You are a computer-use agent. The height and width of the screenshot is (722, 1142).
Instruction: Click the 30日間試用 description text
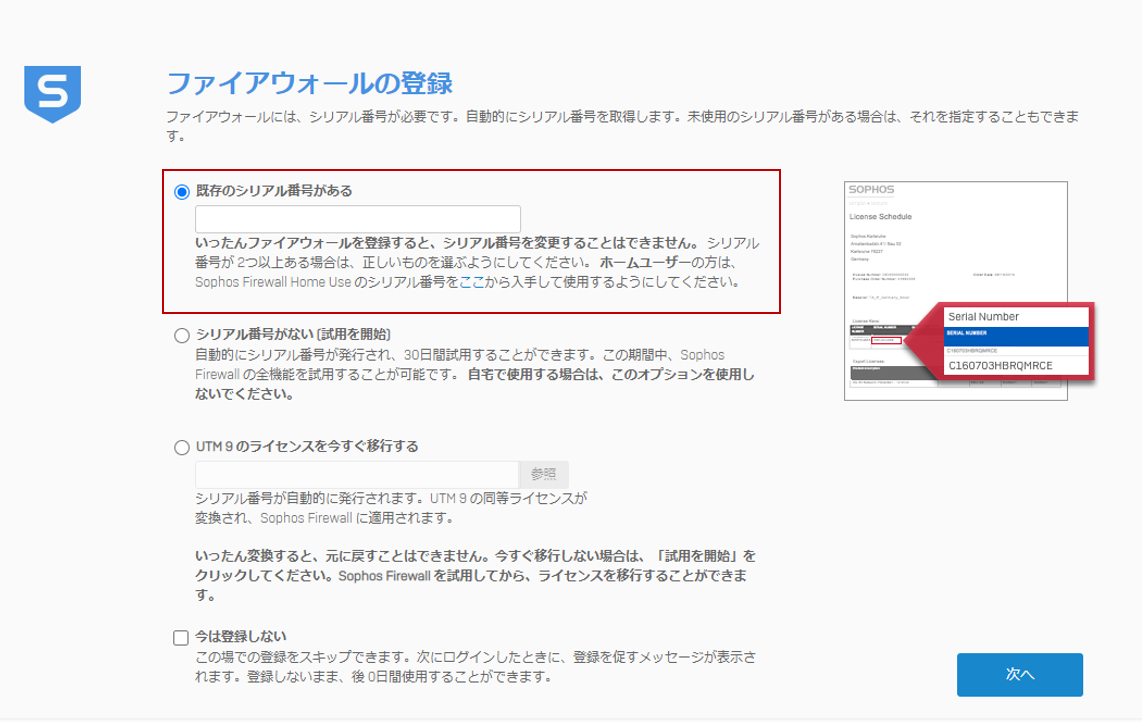(x=475, y=374)
